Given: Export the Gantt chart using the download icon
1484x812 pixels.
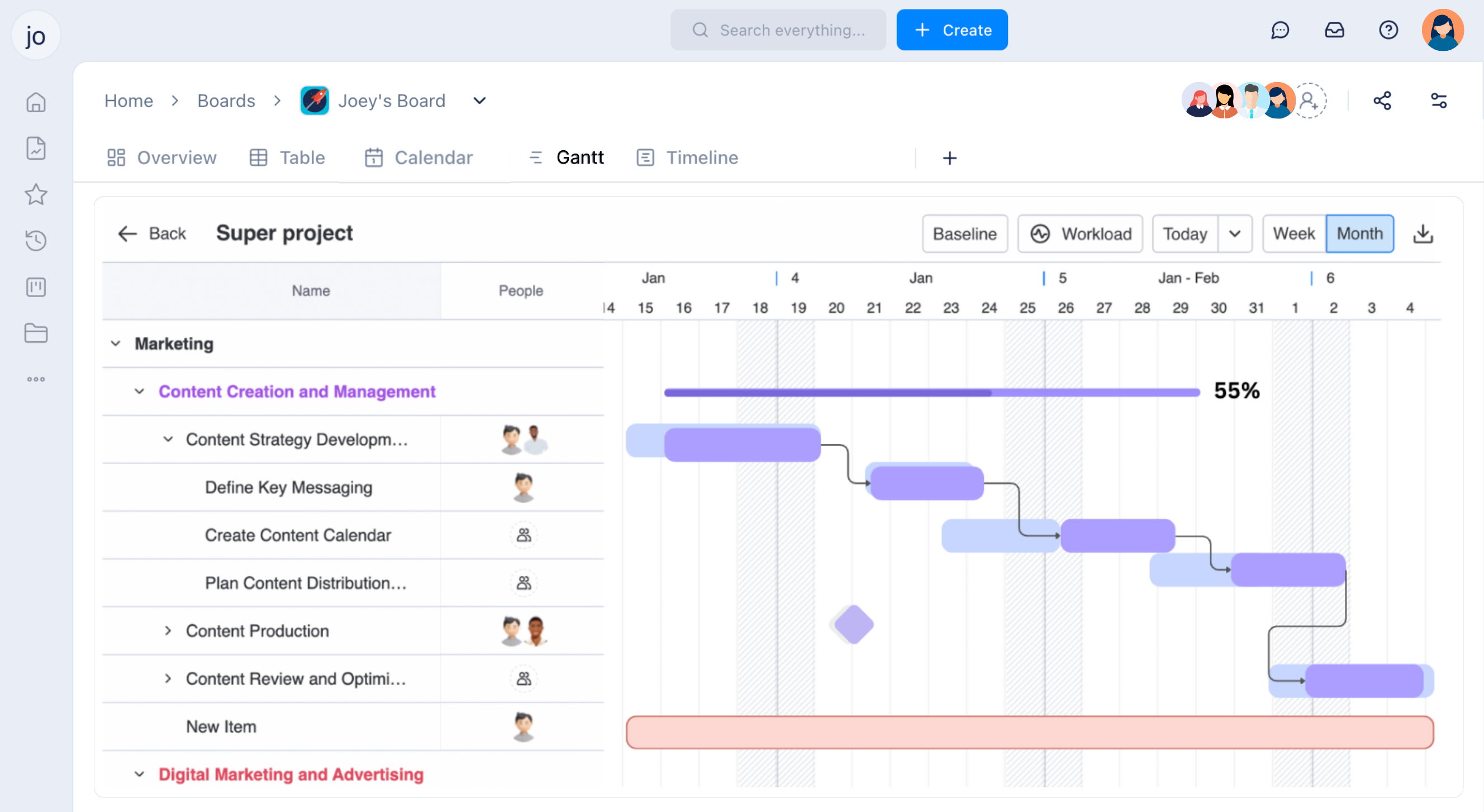Looking at the screenshot, I should click(x=1423, y=233).
